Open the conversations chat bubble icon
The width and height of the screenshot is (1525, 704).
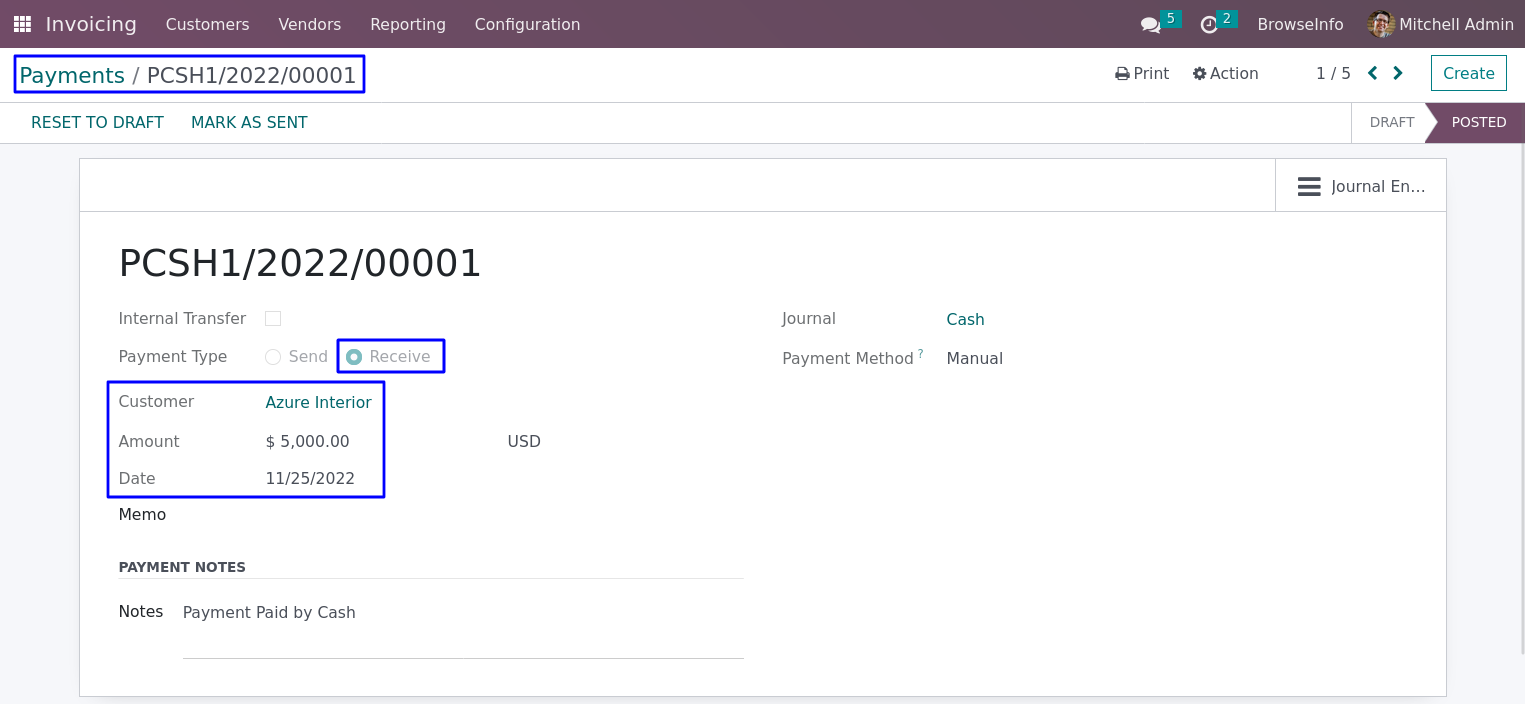[1151, 25]
